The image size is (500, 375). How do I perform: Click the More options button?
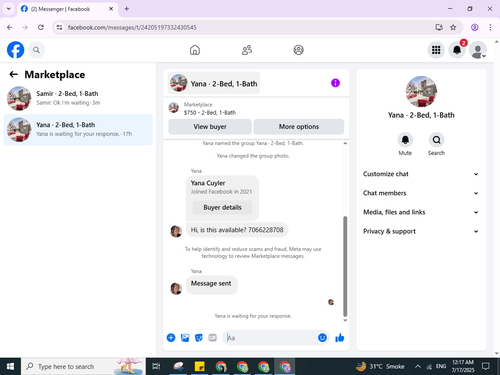(x=299, y=127)
